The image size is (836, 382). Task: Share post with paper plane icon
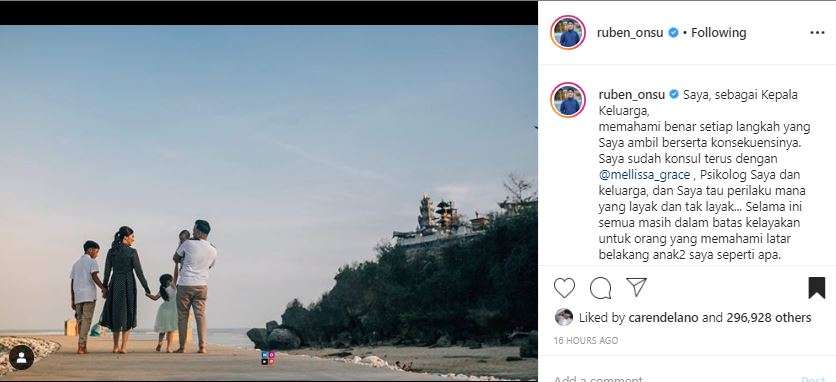click(636, 287)
